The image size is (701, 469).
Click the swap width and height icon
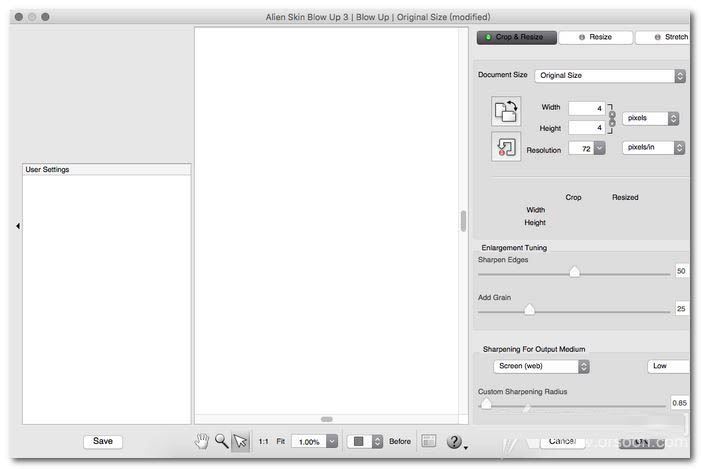506,111
